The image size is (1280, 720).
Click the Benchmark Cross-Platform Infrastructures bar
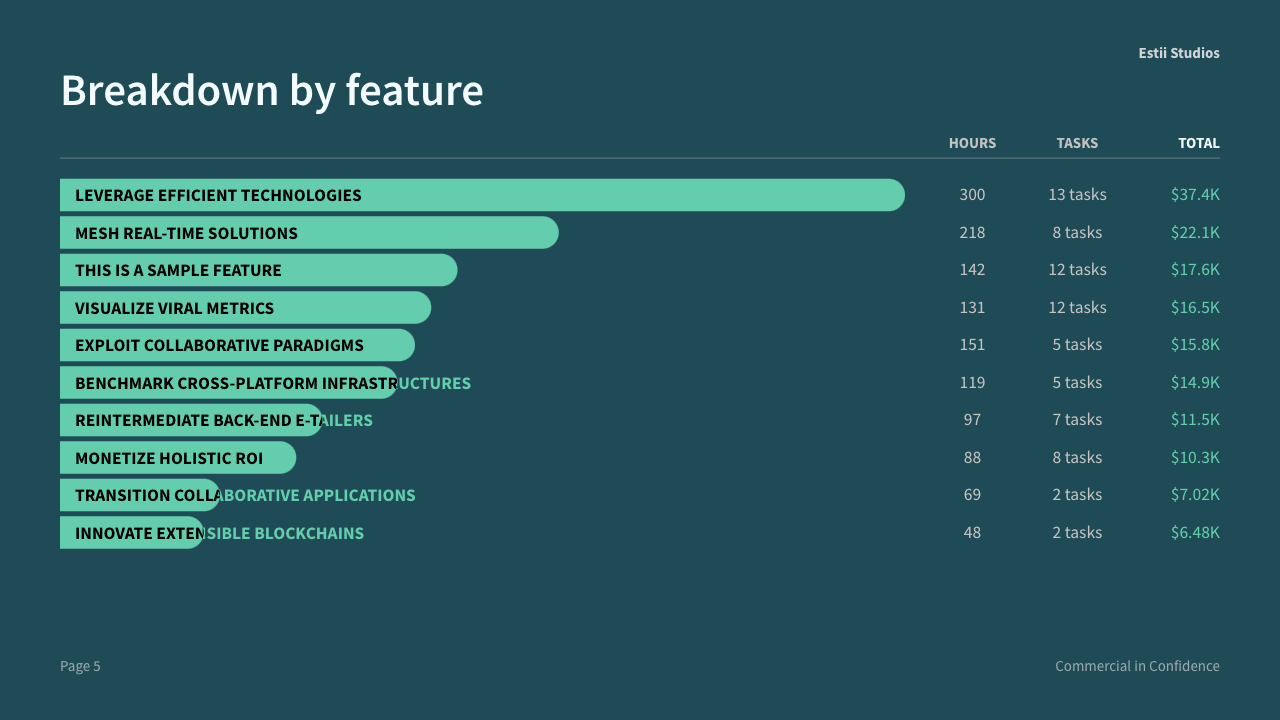[229, 382]
